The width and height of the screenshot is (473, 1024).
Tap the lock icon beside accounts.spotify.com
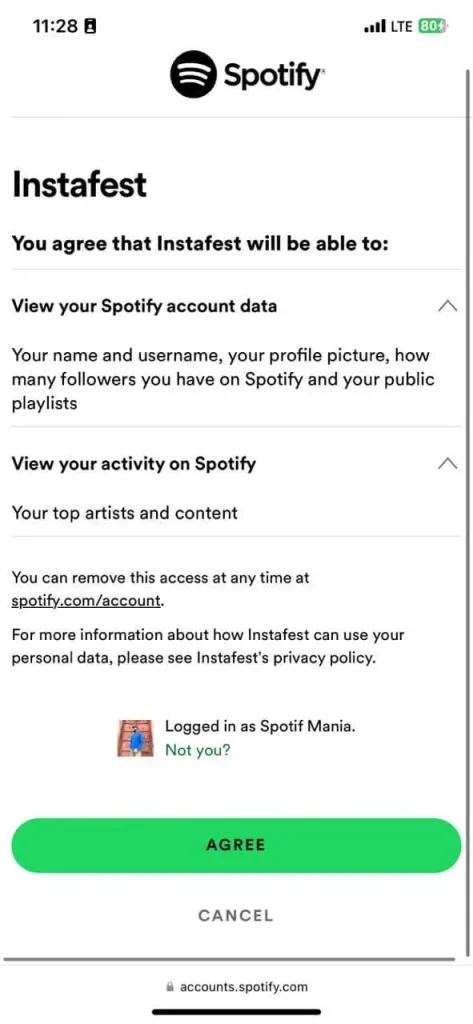tap(171, 987)
